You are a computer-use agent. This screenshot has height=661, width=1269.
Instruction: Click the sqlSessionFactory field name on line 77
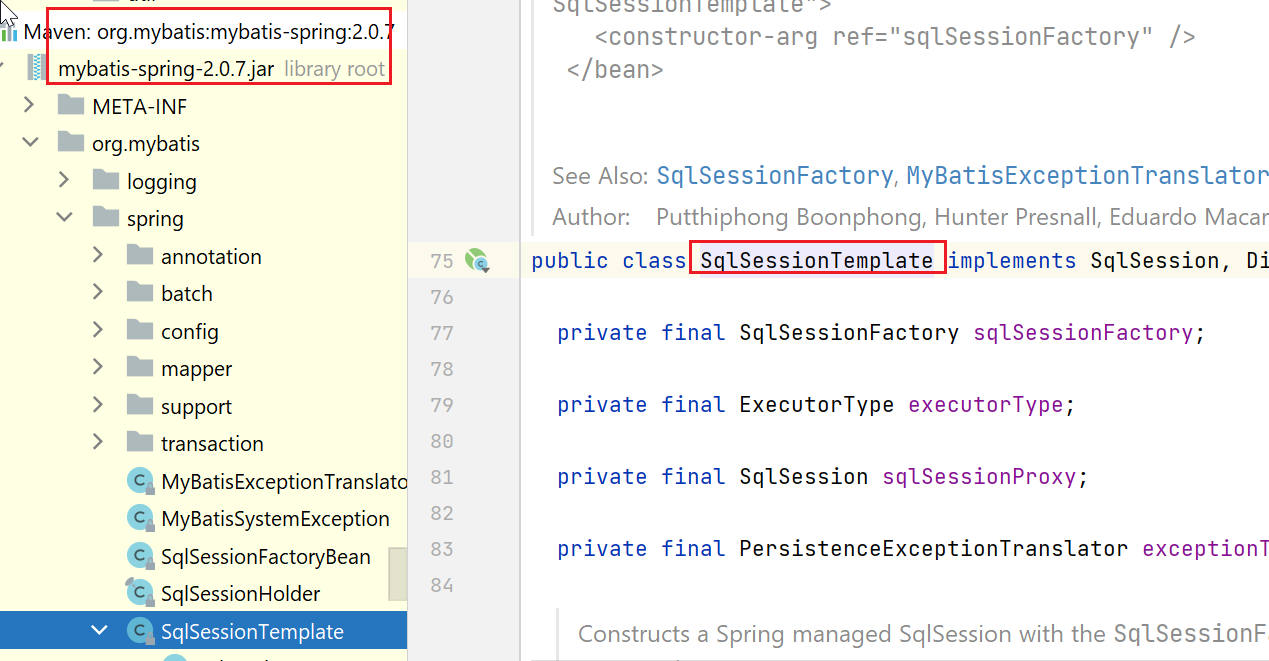point(1083,333)
